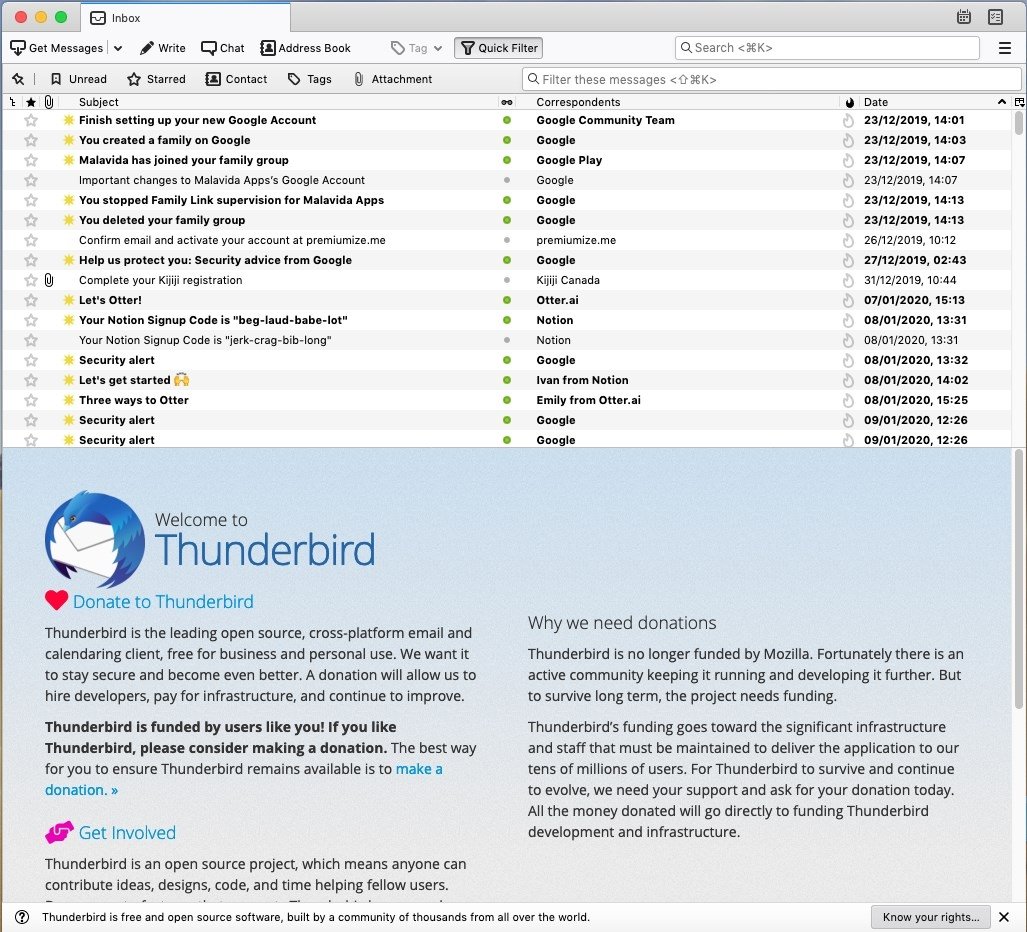Viewport: 1027px width, 932px height.
Task: Open the column picker icon
Action: coord(1019,102)
